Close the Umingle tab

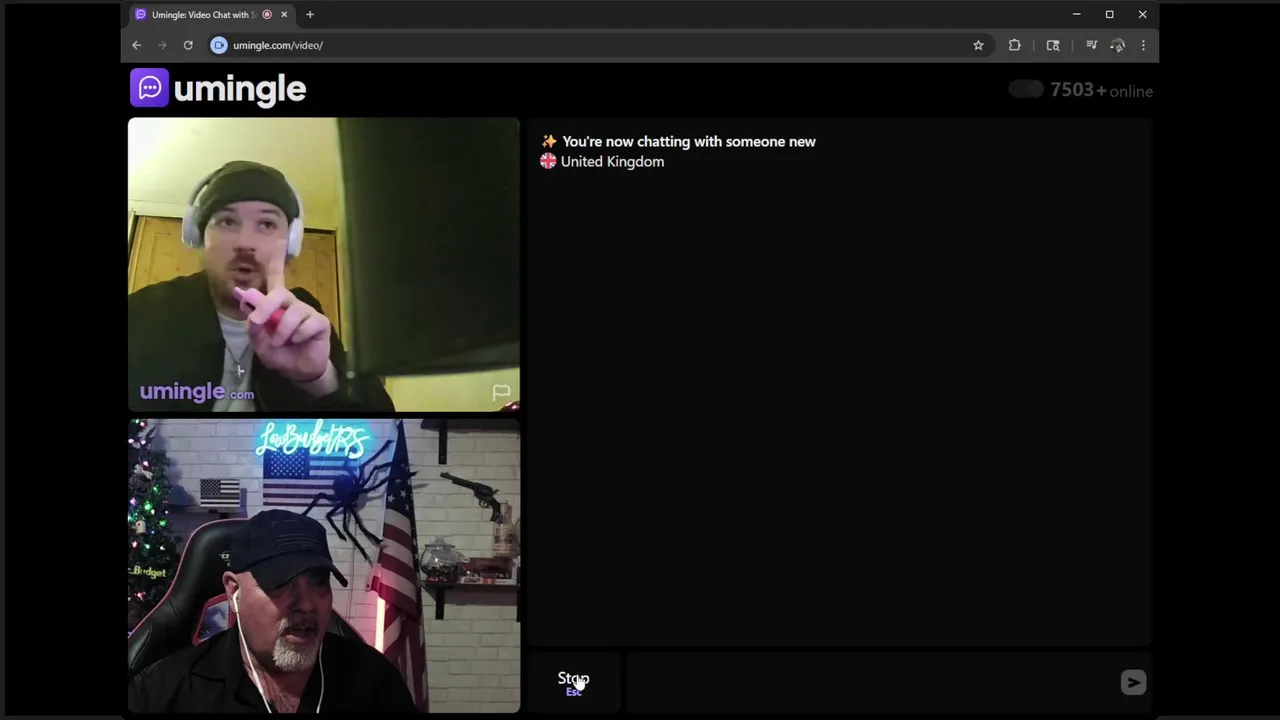point(284,15)
